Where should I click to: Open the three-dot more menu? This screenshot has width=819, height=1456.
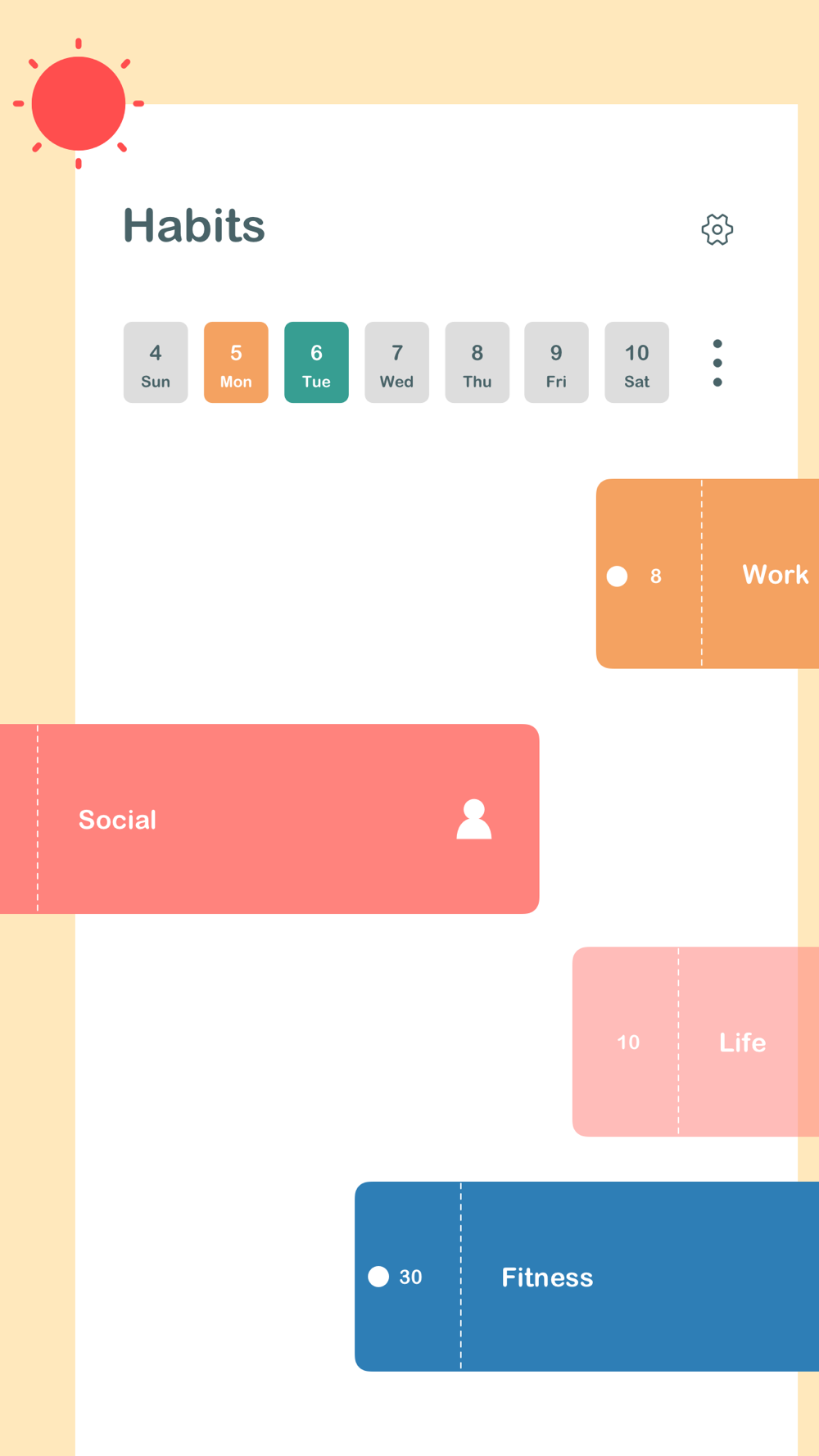point(717,363)
